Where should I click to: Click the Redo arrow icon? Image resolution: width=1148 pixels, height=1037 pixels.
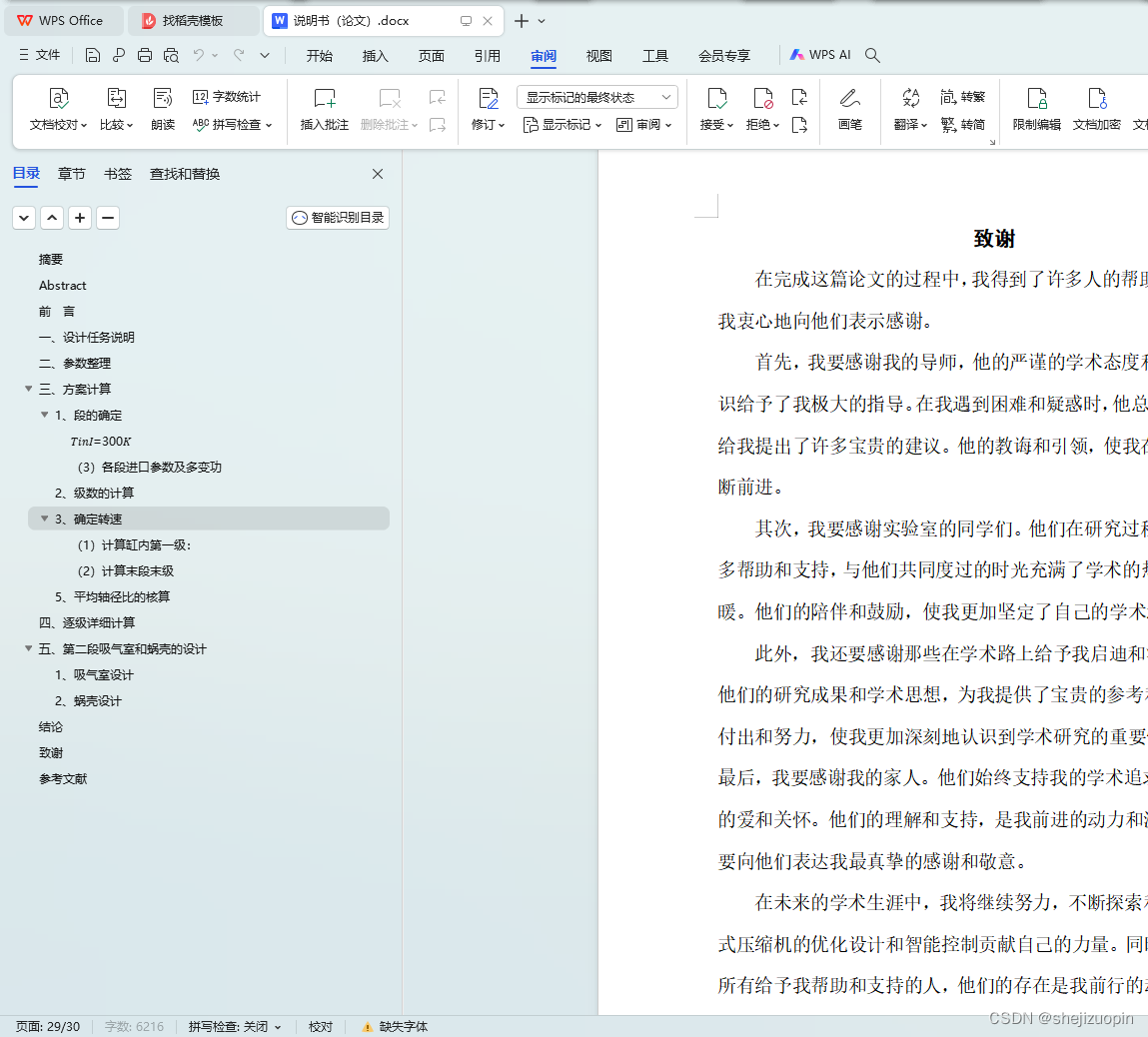coord(239,55)
